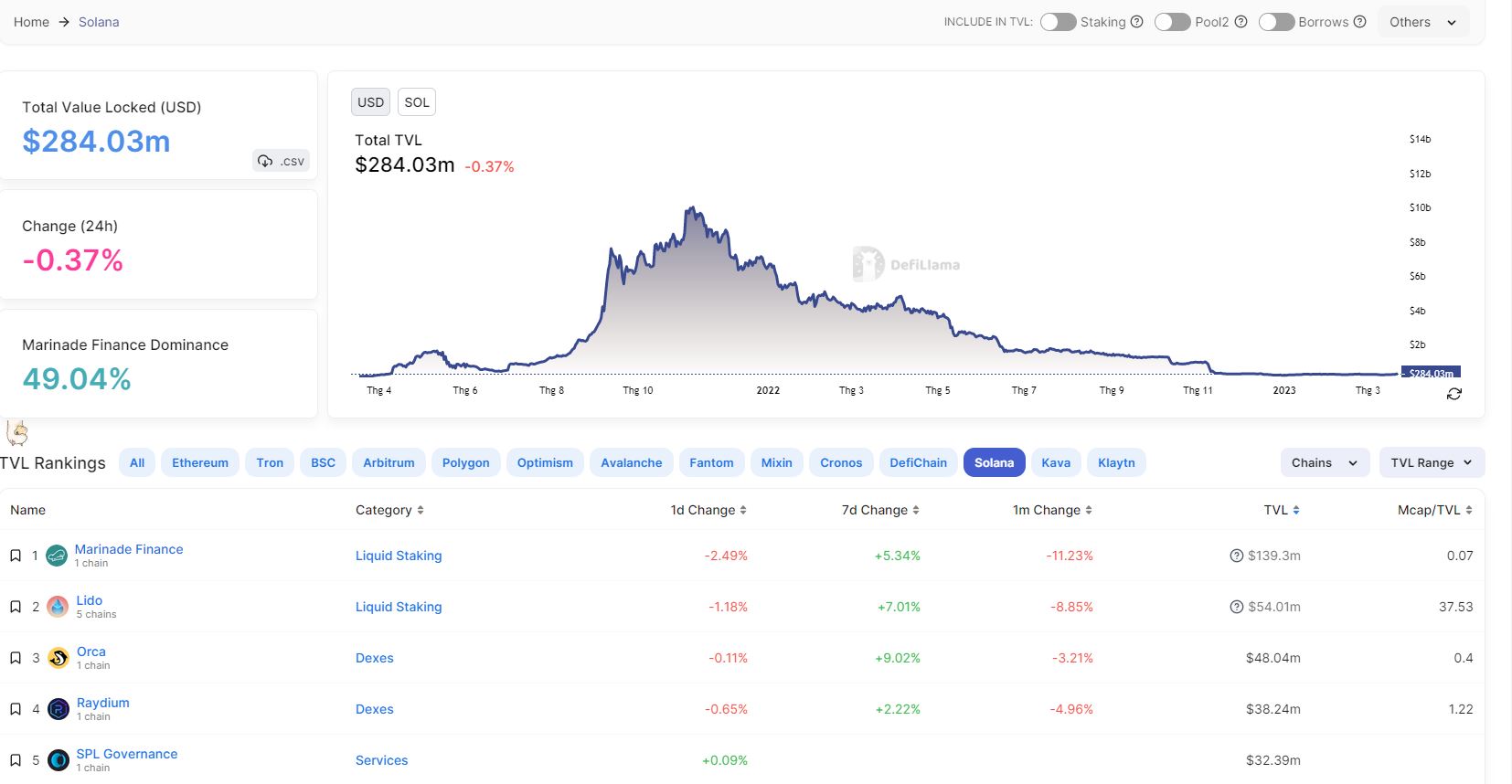Click the llama mascot icon
The height and width of the screenshot is (784, 1512).
tap(17, 432)
